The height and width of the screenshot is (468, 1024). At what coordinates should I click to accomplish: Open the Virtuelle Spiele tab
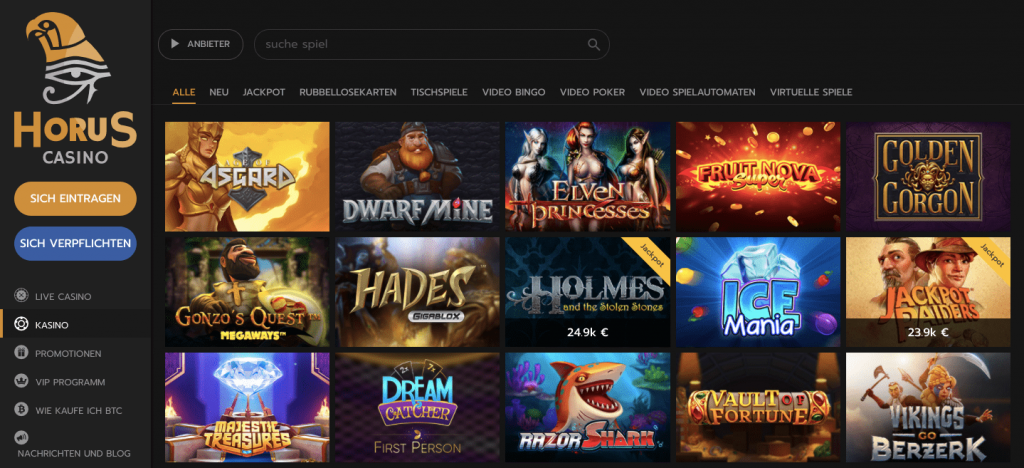[810, 92]
